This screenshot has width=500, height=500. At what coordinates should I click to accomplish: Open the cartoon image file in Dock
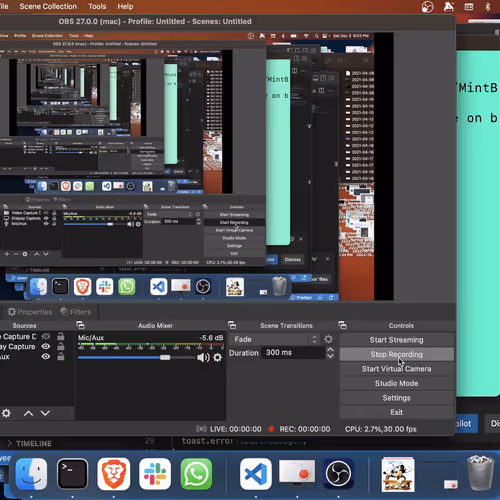(398, 474)
